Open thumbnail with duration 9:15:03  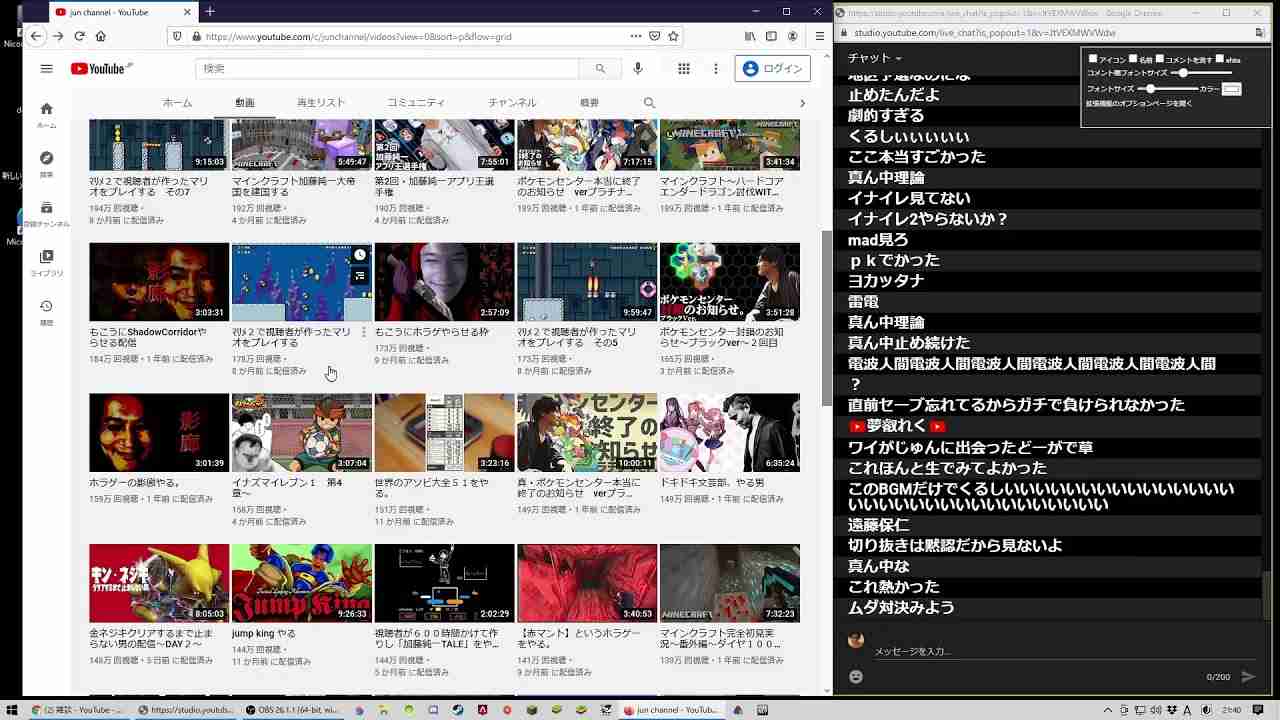159,145
